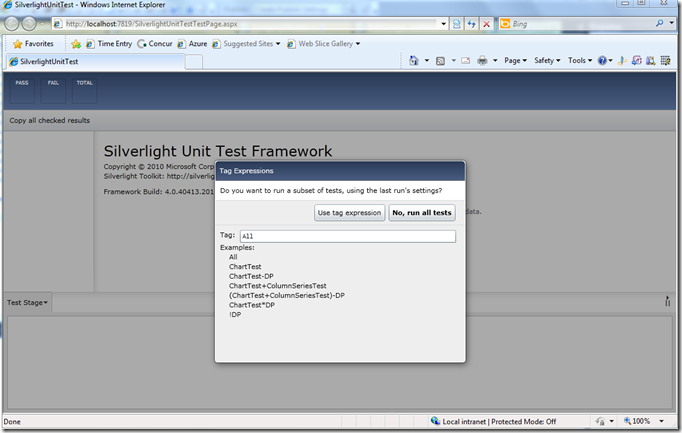The image size is (682, 433).
Task: Click the ChartTest example text
Action: [245, 266]
